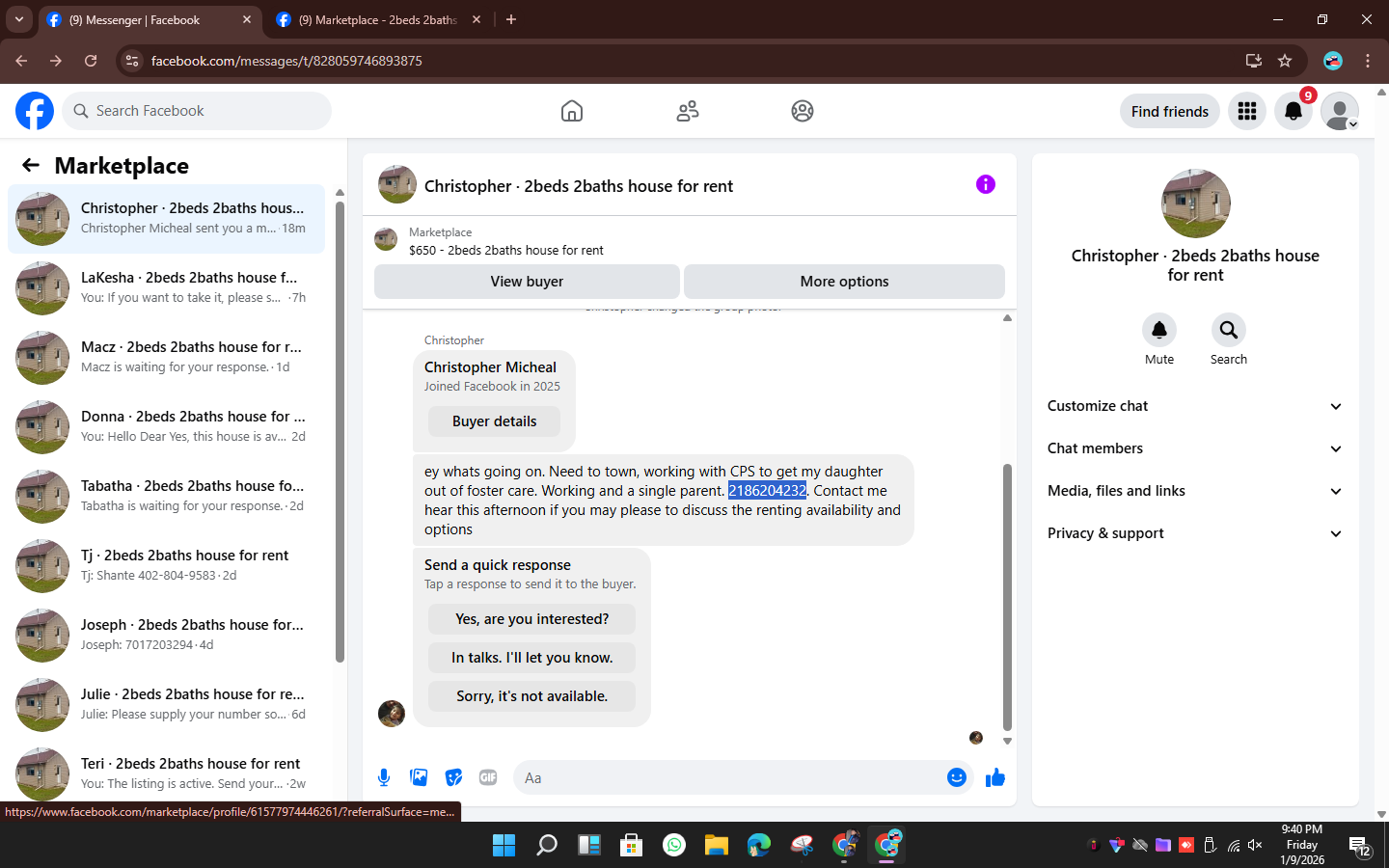1389x868 pixels.
Task: Open the menu grid icon
Action: click(x=1247, y=111)
